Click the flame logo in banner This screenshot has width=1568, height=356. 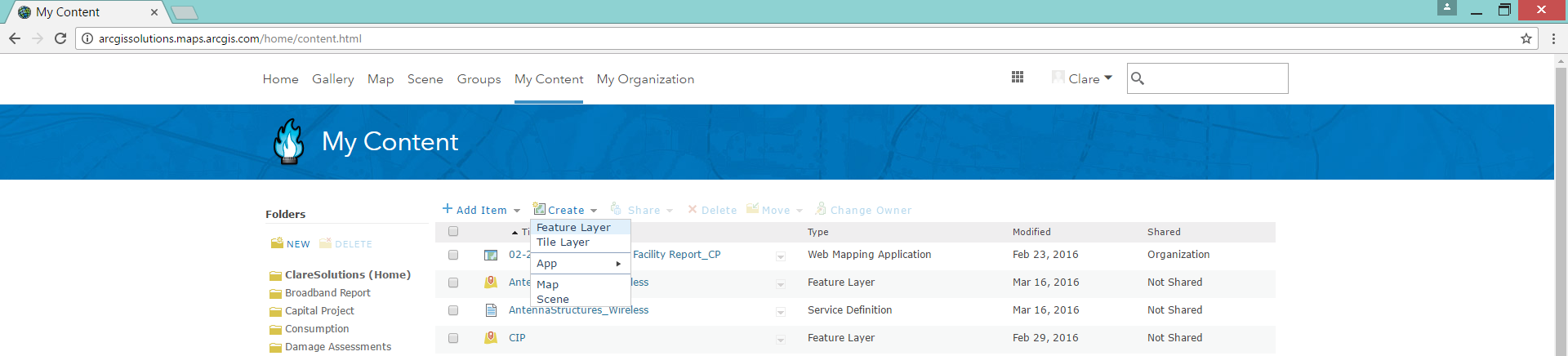coord(288,142)
